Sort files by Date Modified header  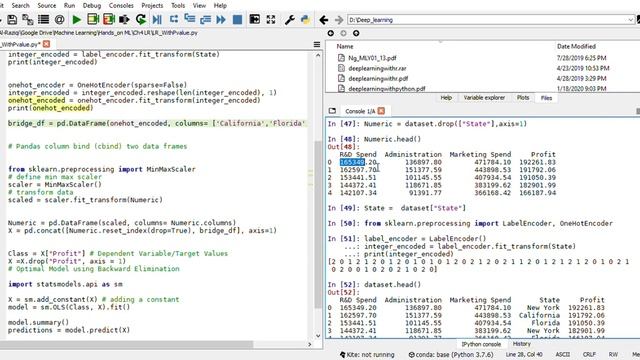(576, 47)
